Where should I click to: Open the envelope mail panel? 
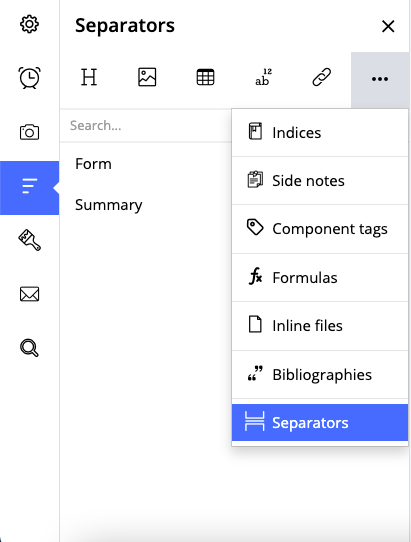pyautogui.click(x=29, y=294)
